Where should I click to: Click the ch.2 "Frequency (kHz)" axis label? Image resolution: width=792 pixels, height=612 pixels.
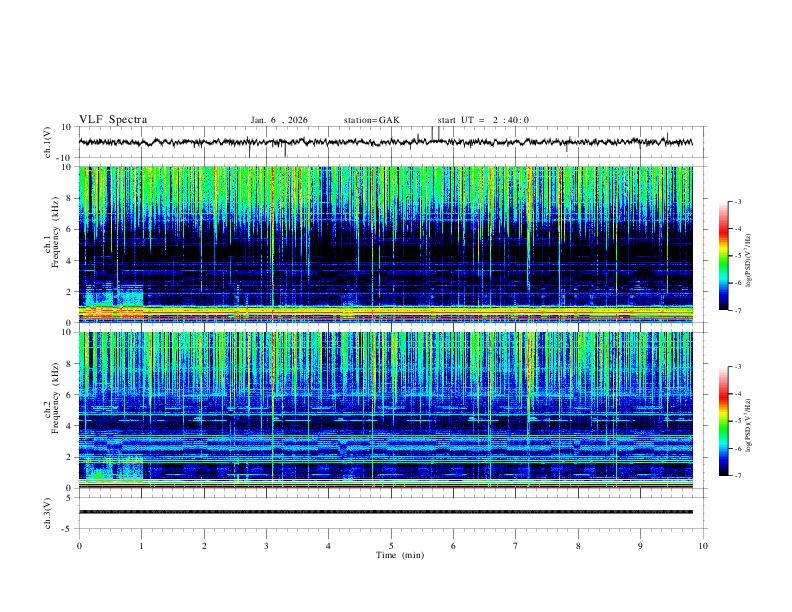tap(55, 396)
